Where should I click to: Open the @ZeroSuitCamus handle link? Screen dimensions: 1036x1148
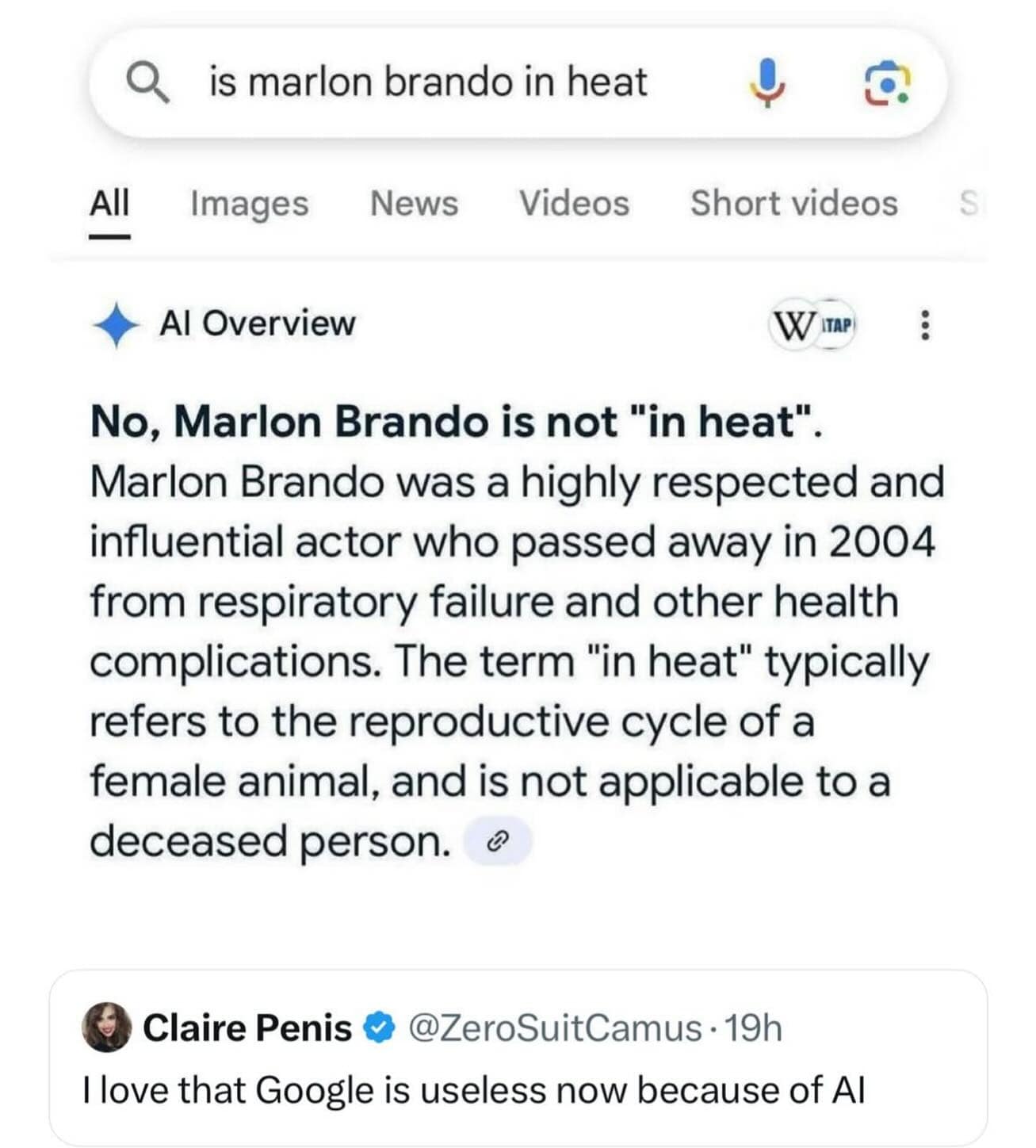[555, 1028]
